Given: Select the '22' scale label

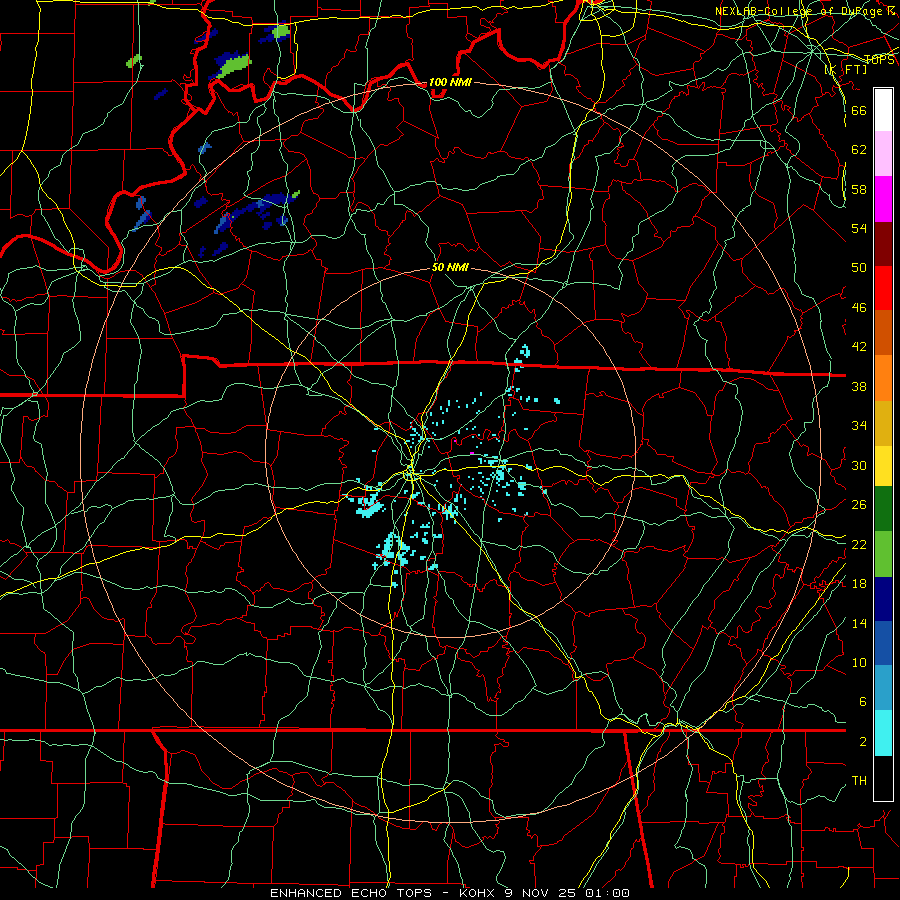Looking at the screenshot, I should [859, 545].
